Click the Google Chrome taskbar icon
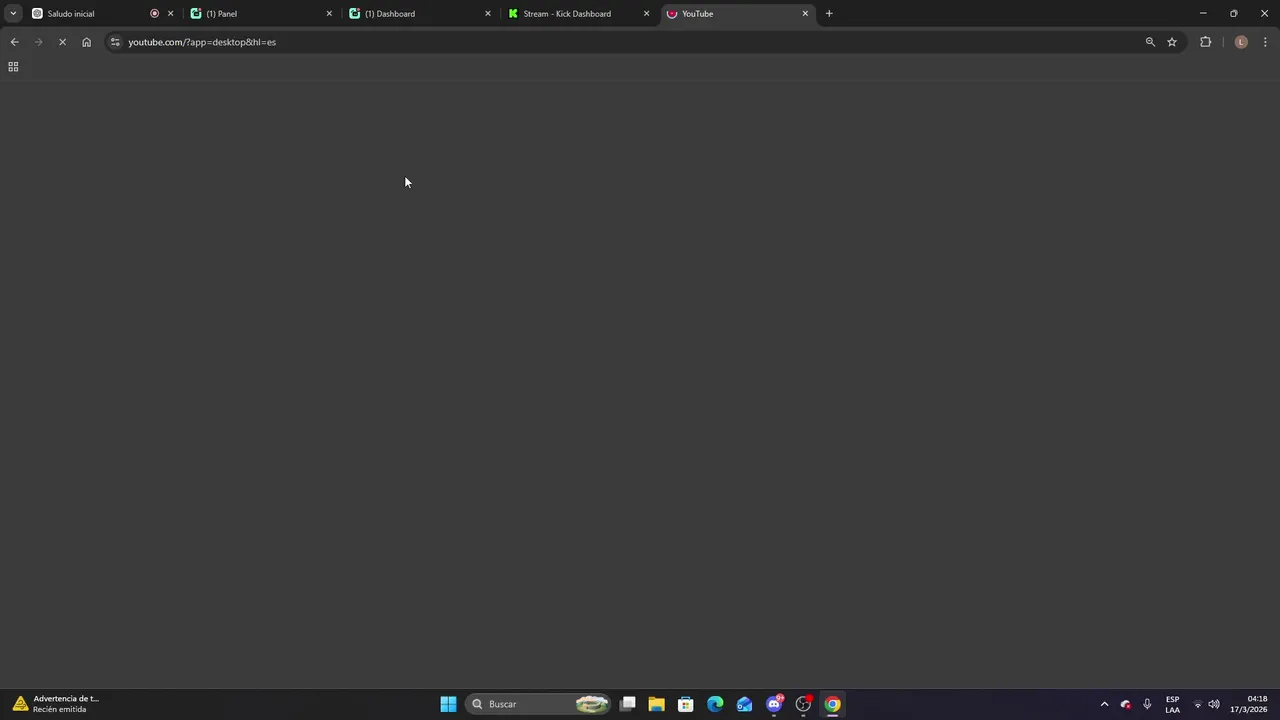Screen dimensions: 1280x720 832,704
